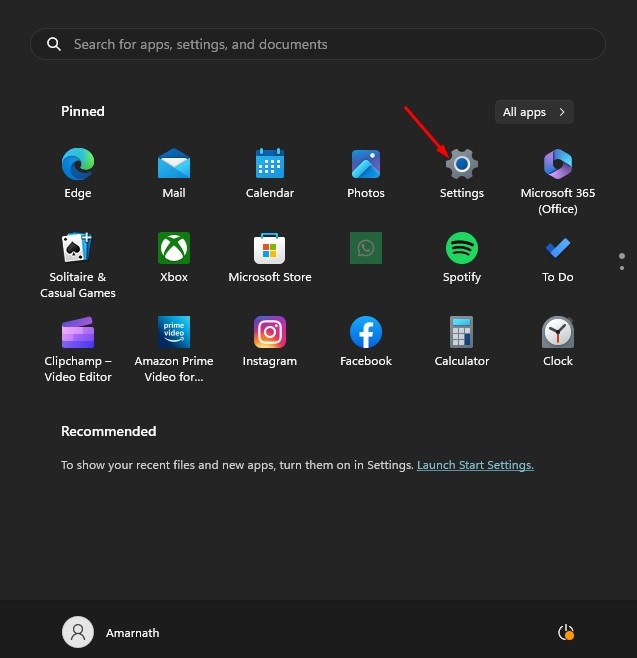The height and width of the screenshot is (658, 637).
Task: Click the search box for apps and settings
Action: 318,44
